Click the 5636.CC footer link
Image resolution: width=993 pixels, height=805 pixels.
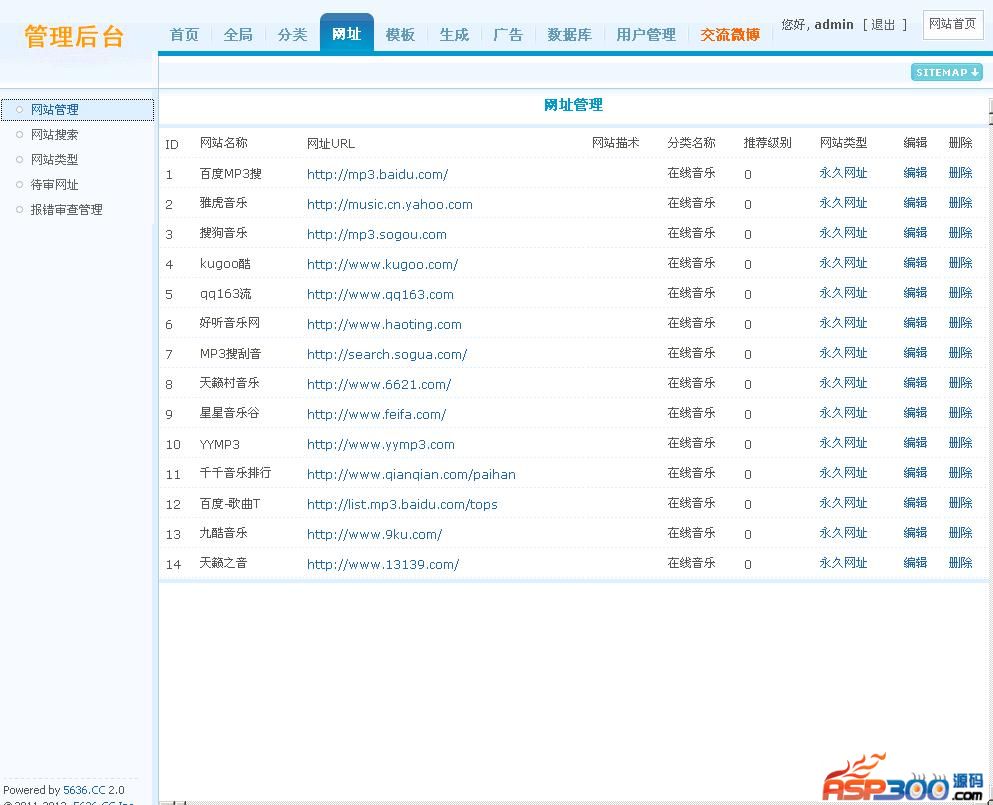click(x=84, y=790)
